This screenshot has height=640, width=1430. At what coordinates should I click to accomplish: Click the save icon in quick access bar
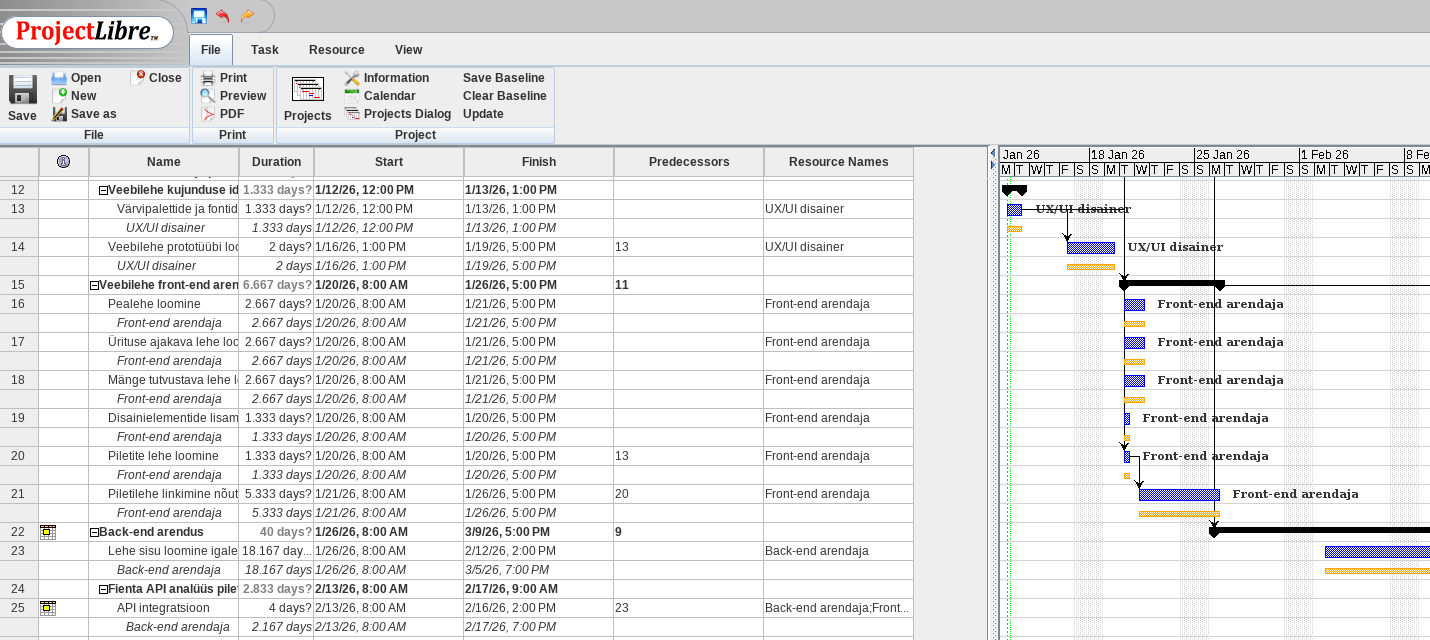point(199,16)
